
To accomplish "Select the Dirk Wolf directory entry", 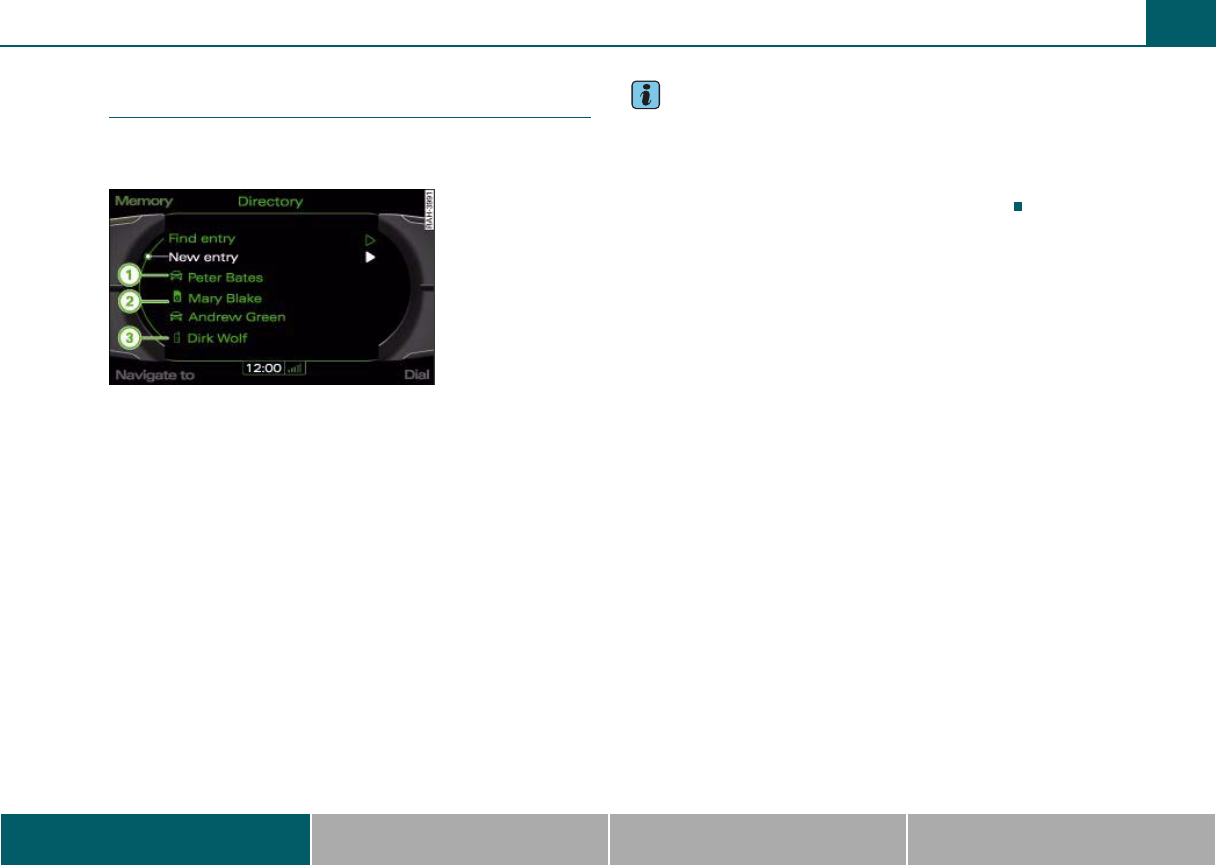I will pyautogui.click(x=217, y=338).
